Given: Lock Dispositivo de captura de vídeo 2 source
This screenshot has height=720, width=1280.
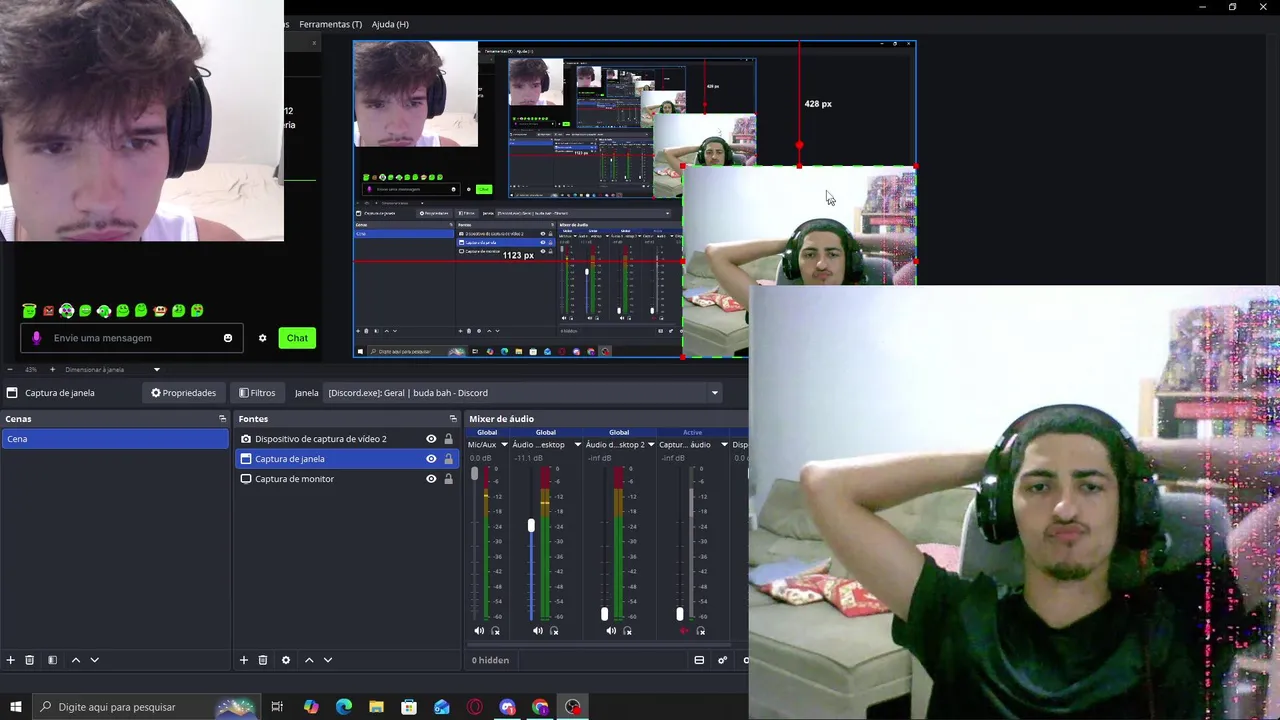Looking at the screenshot, I should tap(448, 439).
